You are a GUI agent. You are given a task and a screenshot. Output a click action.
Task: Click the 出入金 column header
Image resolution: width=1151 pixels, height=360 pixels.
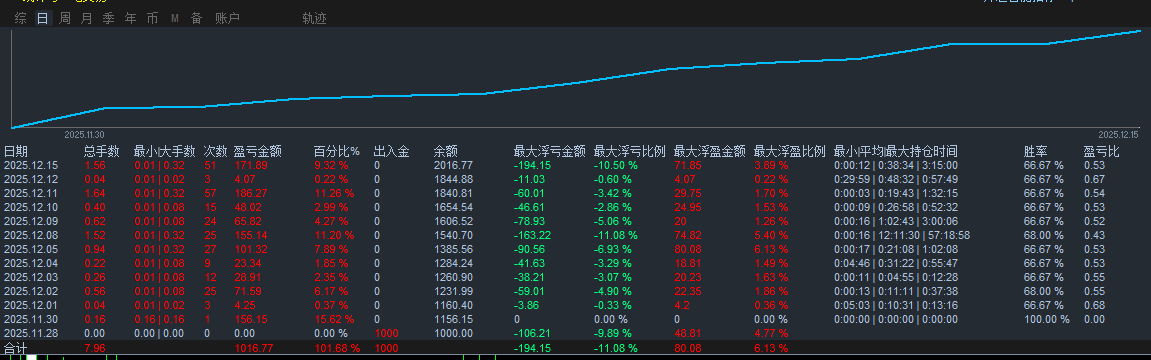[391, 151]
